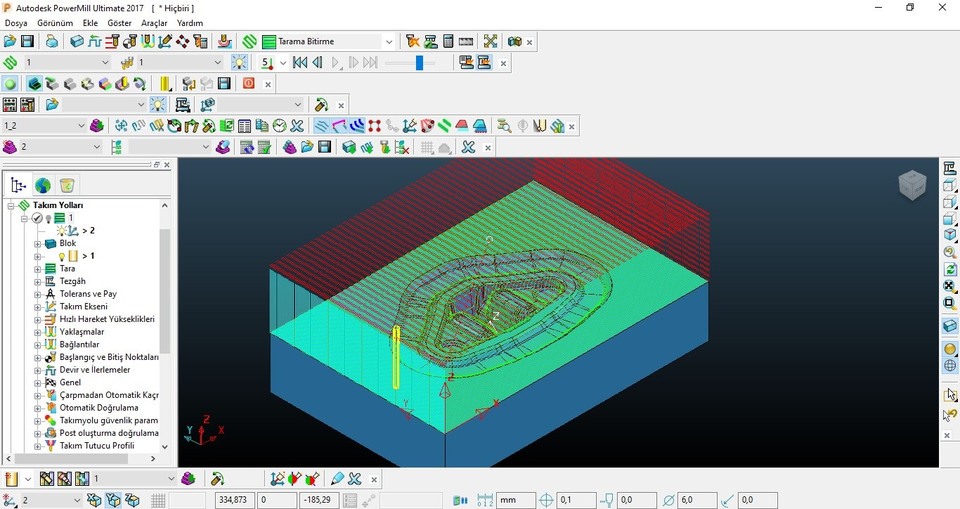Jump simulation to the end
This screenshot has width=960, height=509.
click(370, 62)
